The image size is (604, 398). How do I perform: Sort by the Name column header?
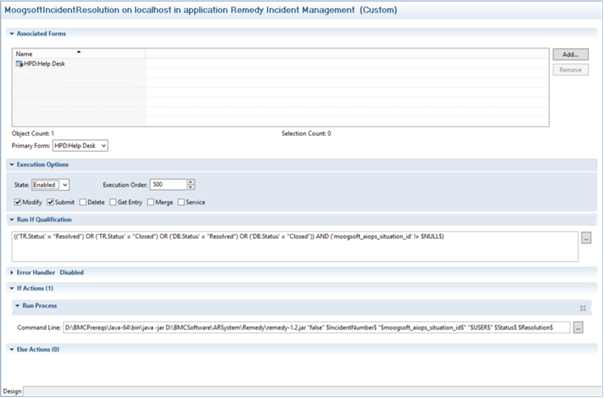click(x=79, y=54)
